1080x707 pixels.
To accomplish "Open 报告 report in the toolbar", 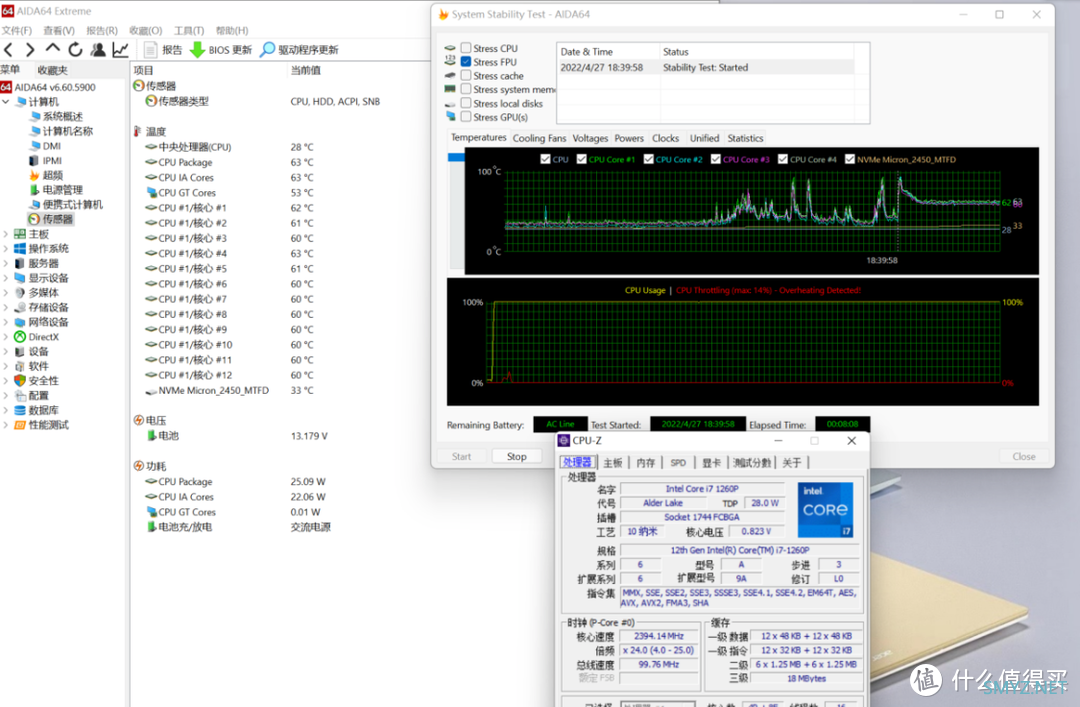I will [x=163, y=50].
